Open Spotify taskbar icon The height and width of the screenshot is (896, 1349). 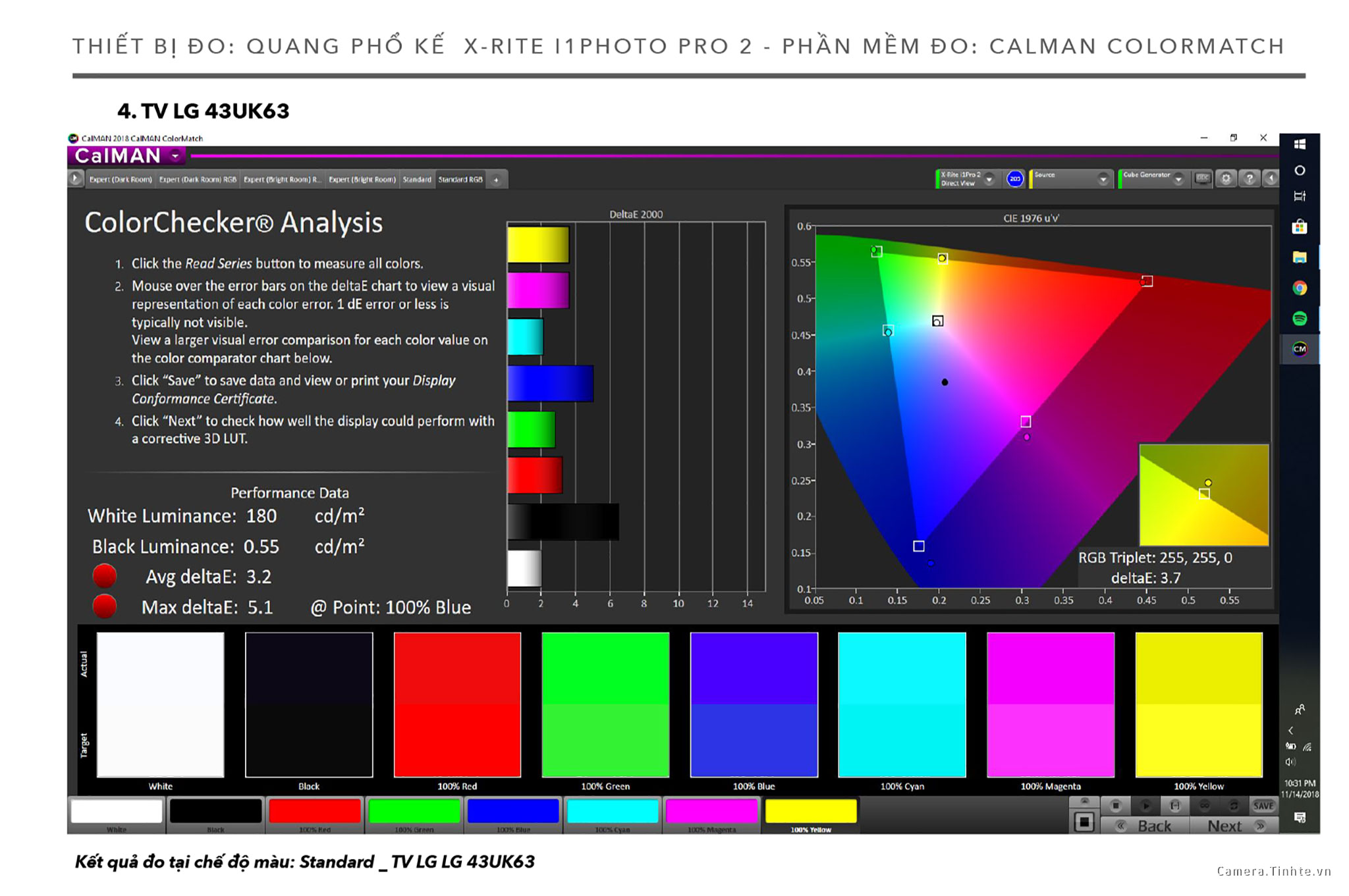(1300, 319)
